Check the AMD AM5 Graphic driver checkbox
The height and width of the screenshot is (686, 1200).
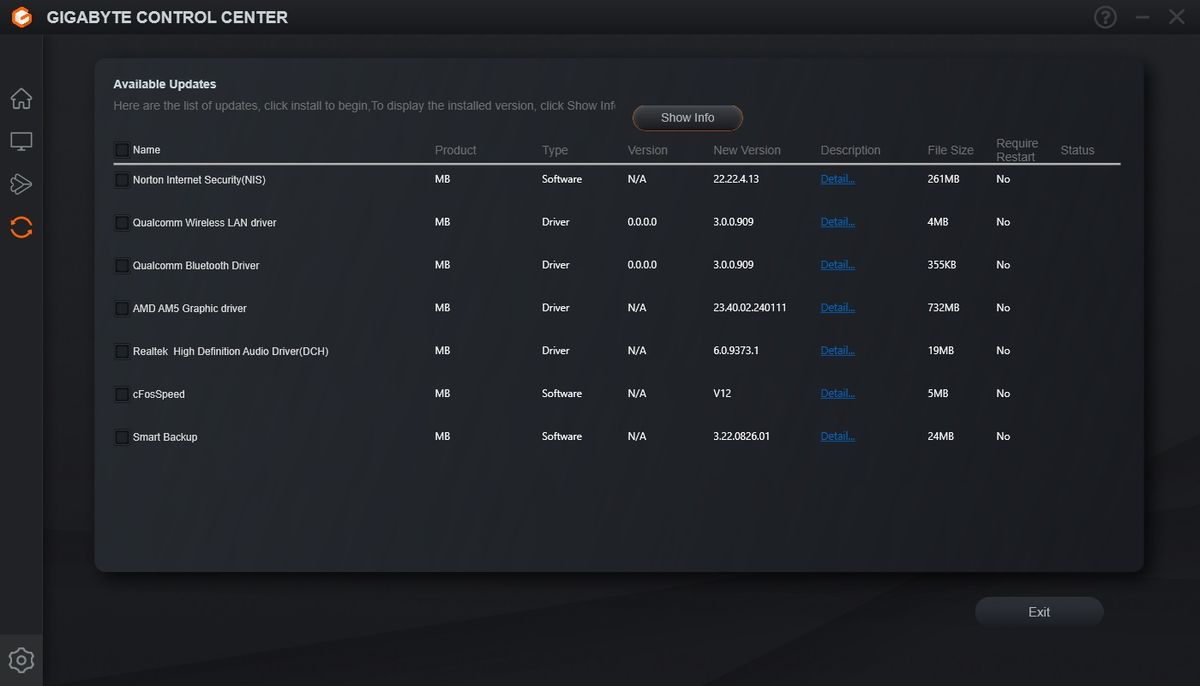[122, 309]
